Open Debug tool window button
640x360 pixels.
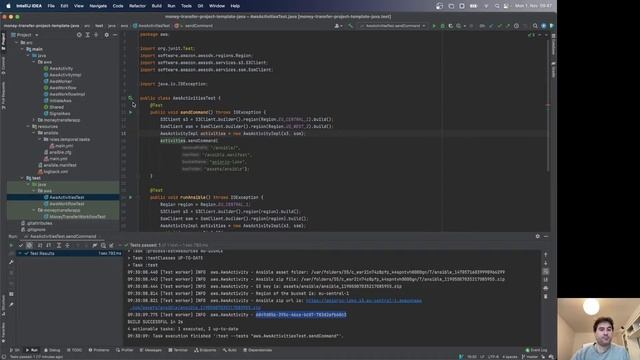click(x=52, y=350)
